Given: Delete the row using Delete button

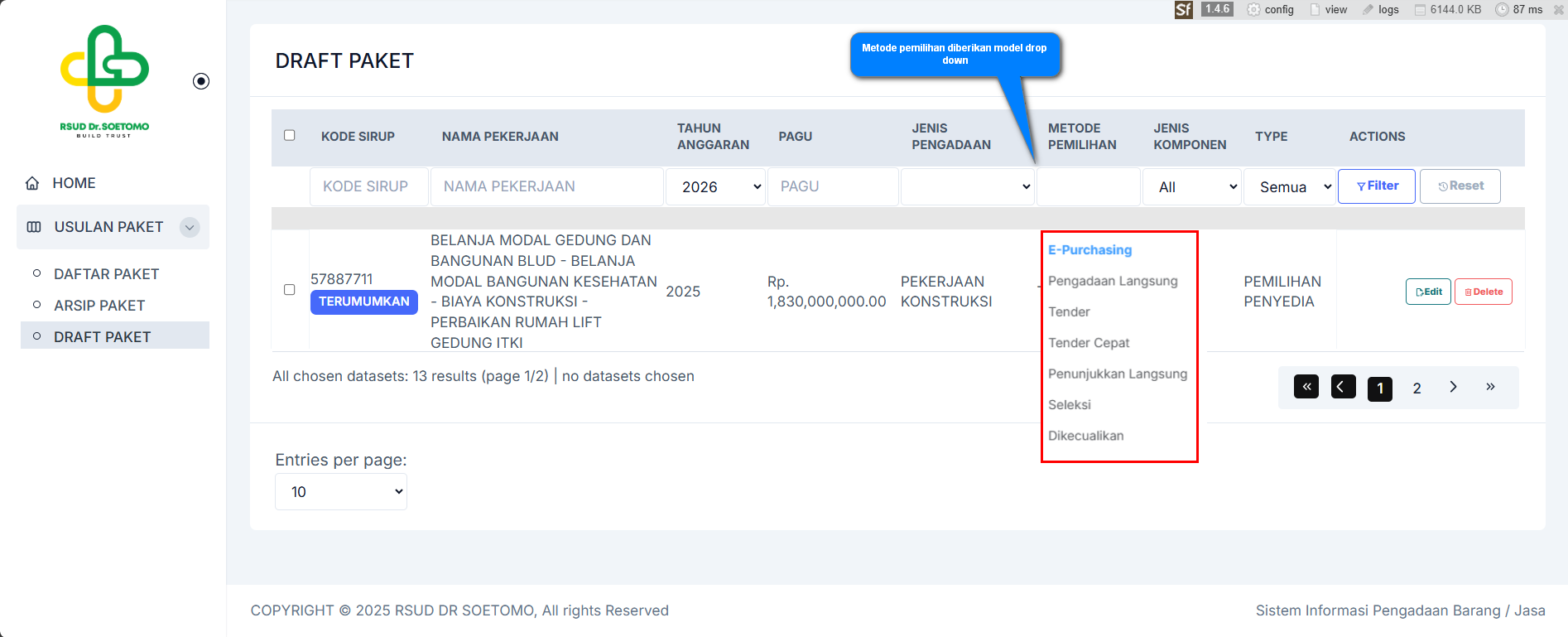Looking at the screenshot, I should tap(1483, 292).
